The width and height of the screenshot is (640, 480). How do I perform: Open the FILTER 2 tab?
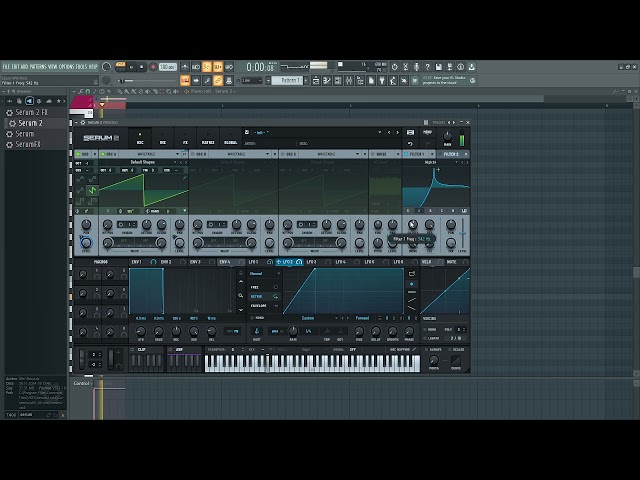pos(451,154)
